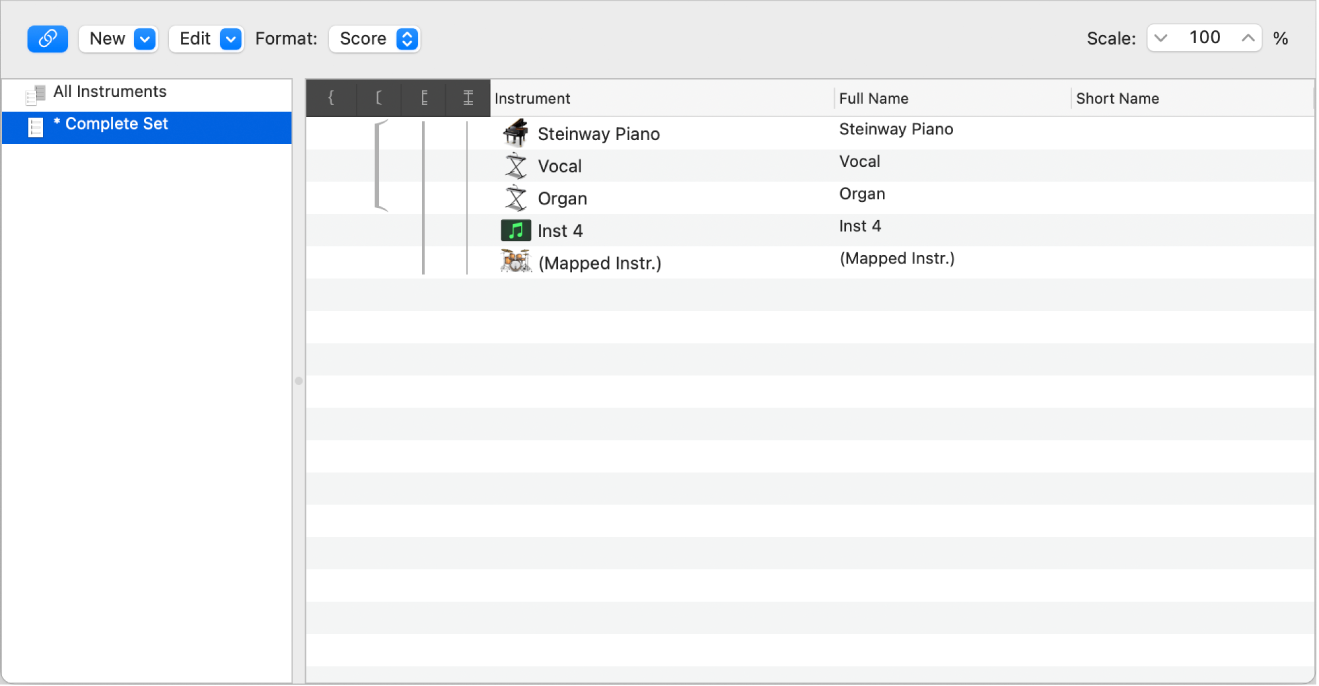The width and height of the screenshot is (1319, 686).
Task: Click the Organ instrument icon
Action: pyautogui.click(x=515, y=197)
